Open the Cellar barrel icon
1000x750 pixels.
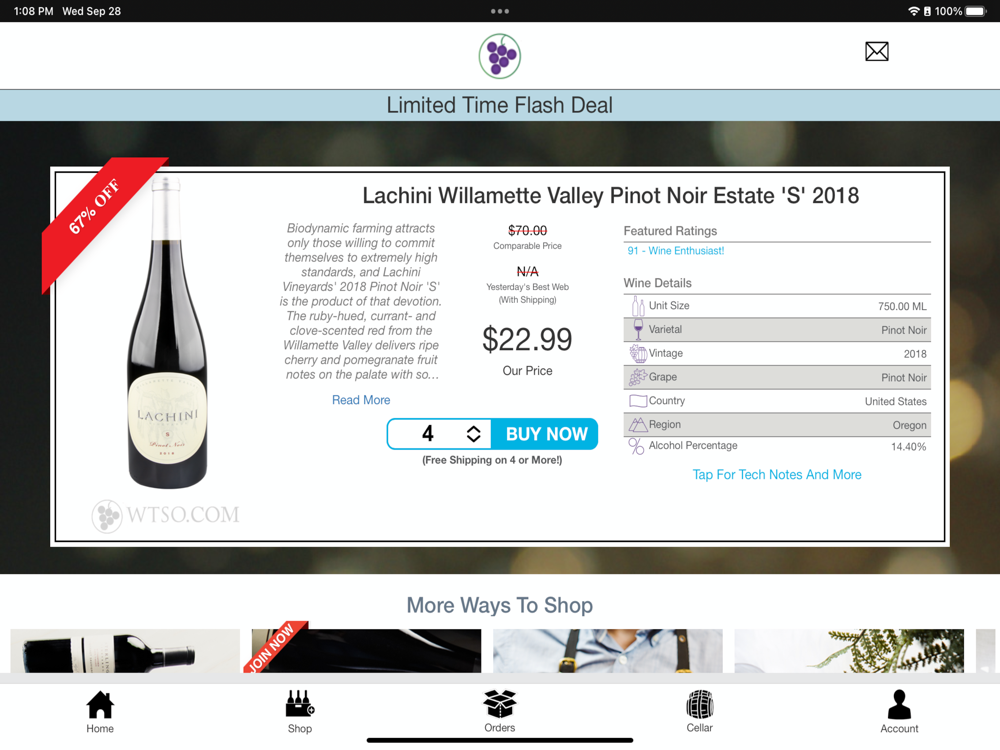700,712
